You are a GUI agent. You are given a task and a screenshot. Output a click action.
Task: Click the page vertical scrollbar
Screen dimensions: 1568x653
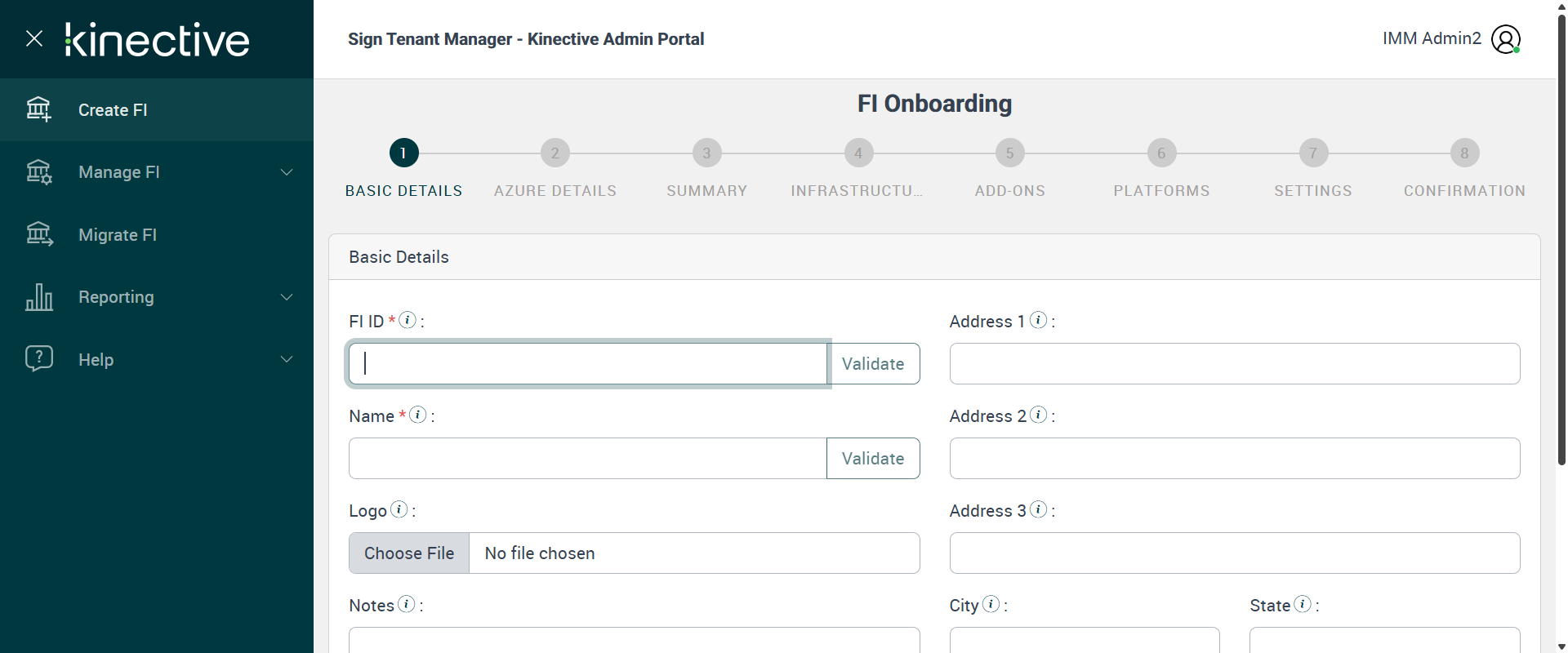click(1561, 245)
